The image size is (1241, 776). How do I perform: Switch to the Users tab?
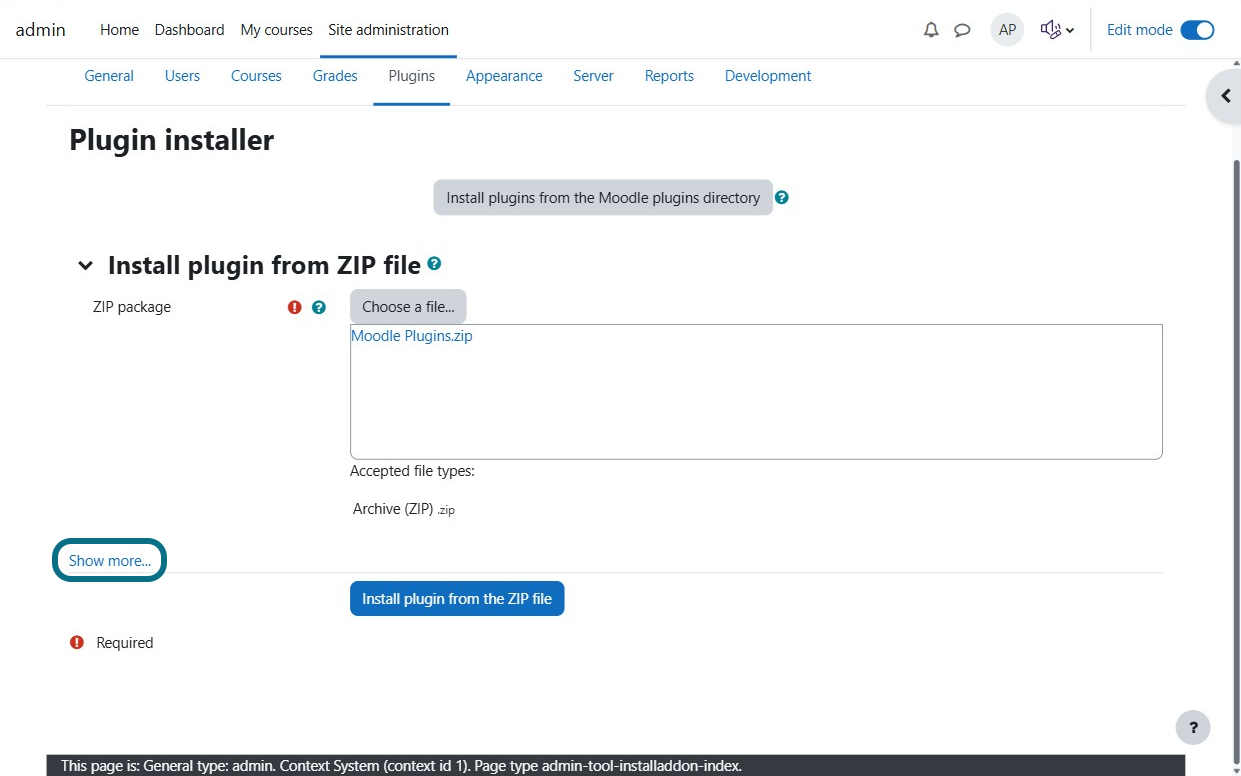[x=182, y=76]
